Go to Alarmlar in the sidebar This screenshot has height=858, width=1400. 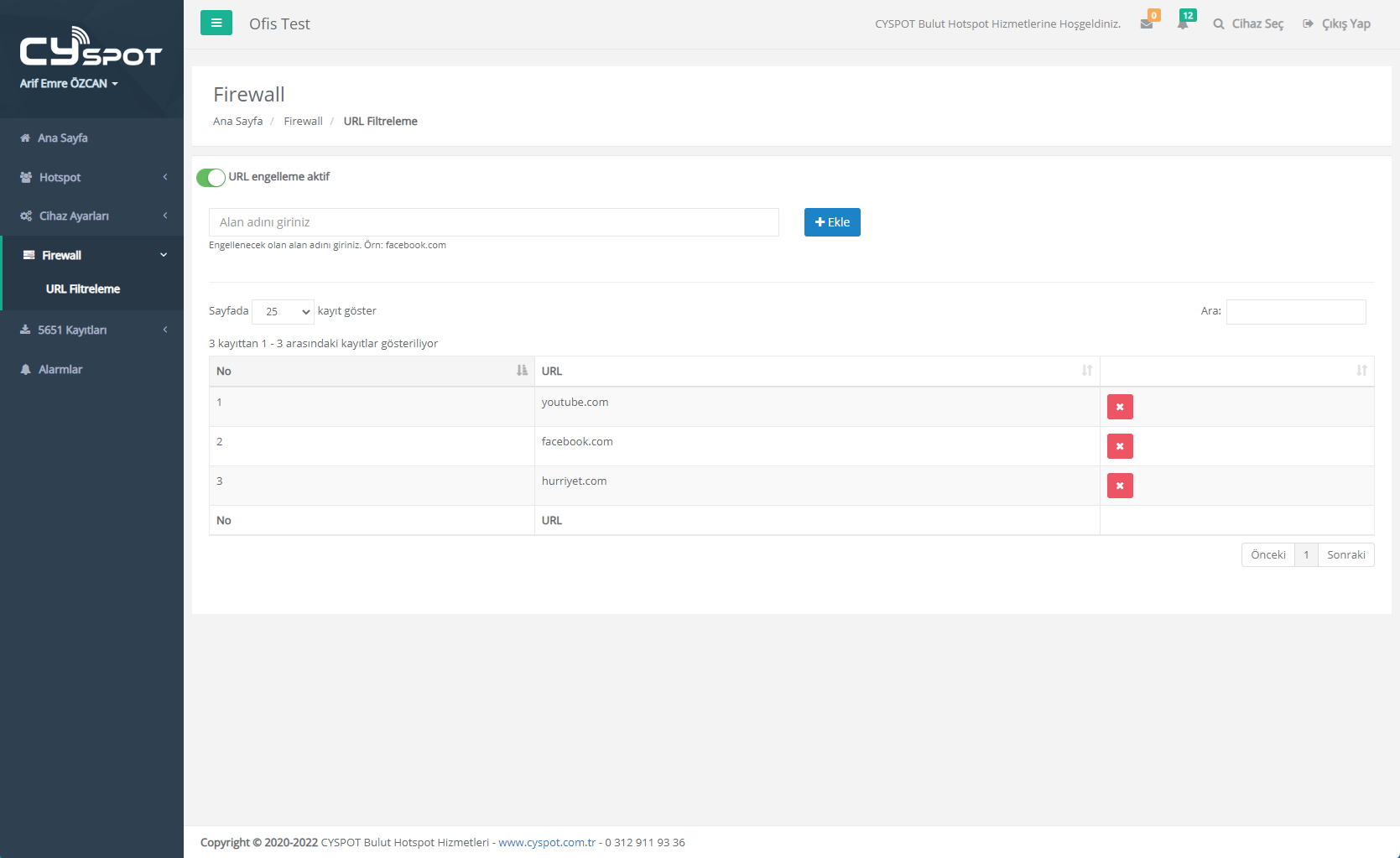[x=60, y=369]
